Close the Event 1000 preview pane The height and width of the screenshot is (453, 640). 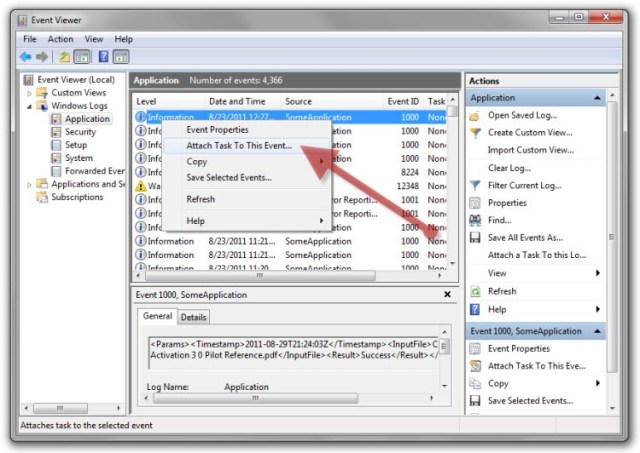click(447, 295)
